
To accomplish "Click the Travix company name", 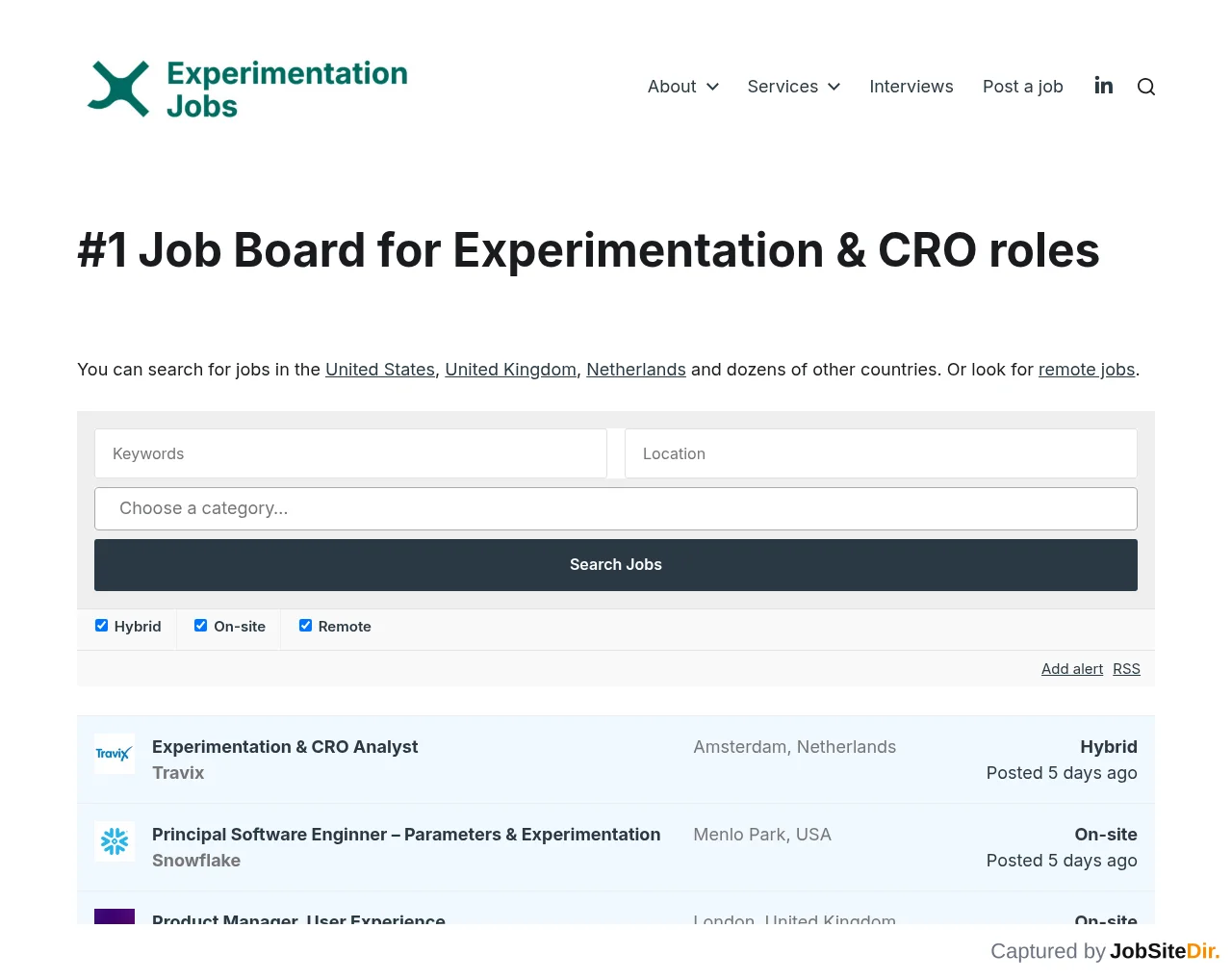I will (x=178, y=773).
